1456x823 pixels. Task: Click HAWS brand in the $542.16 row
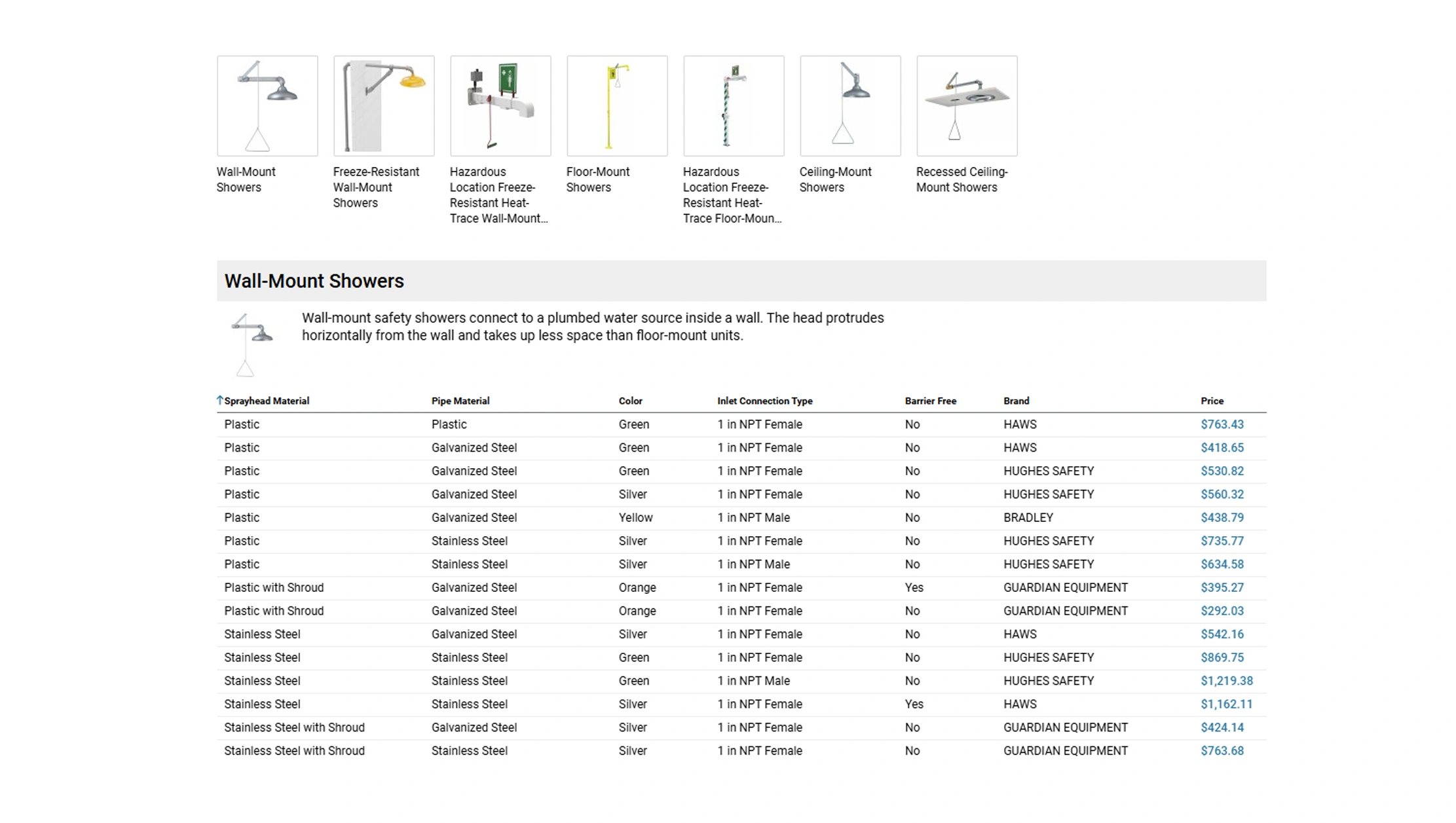pyautogui.click(x=1020, y=634)
